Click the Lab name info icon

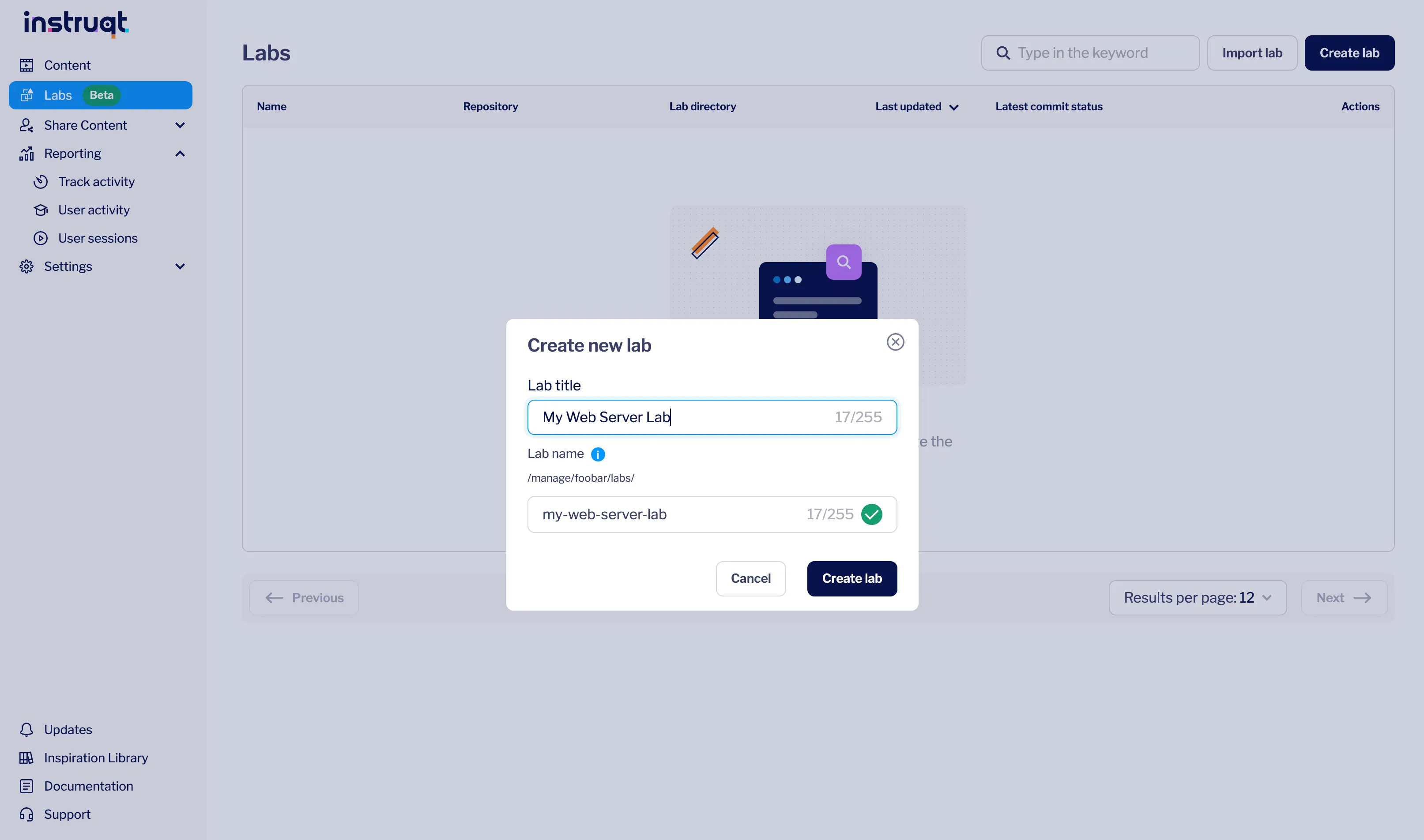[x=599, y=454]
